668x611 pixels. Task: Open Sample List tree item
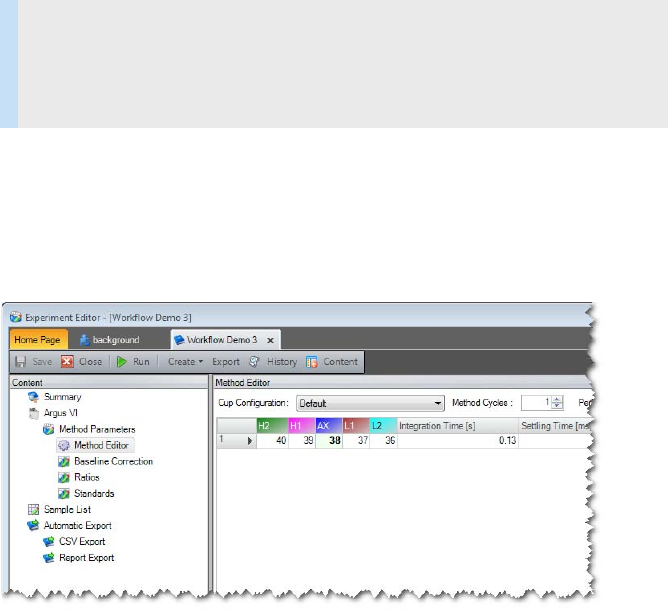coord(67,510)
